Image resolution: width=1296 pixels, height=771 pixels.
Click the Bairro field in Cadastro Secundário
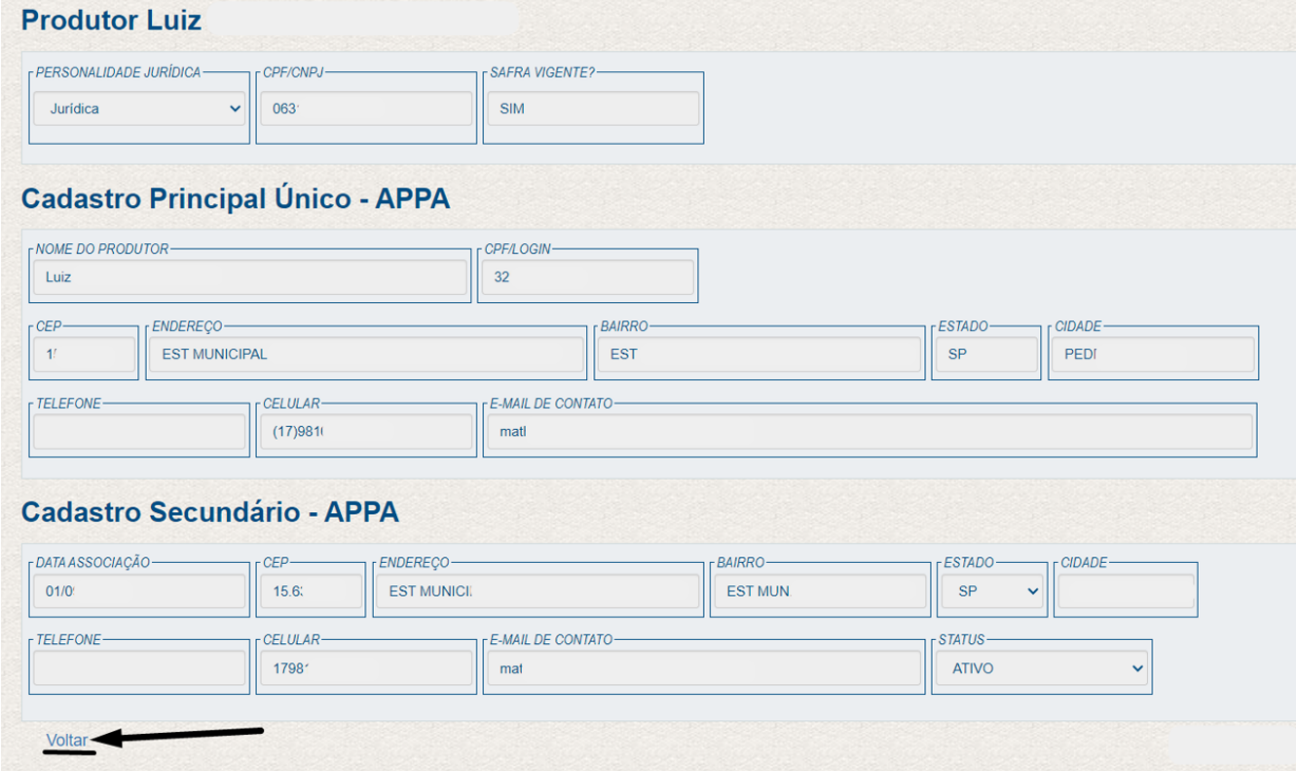820,591
